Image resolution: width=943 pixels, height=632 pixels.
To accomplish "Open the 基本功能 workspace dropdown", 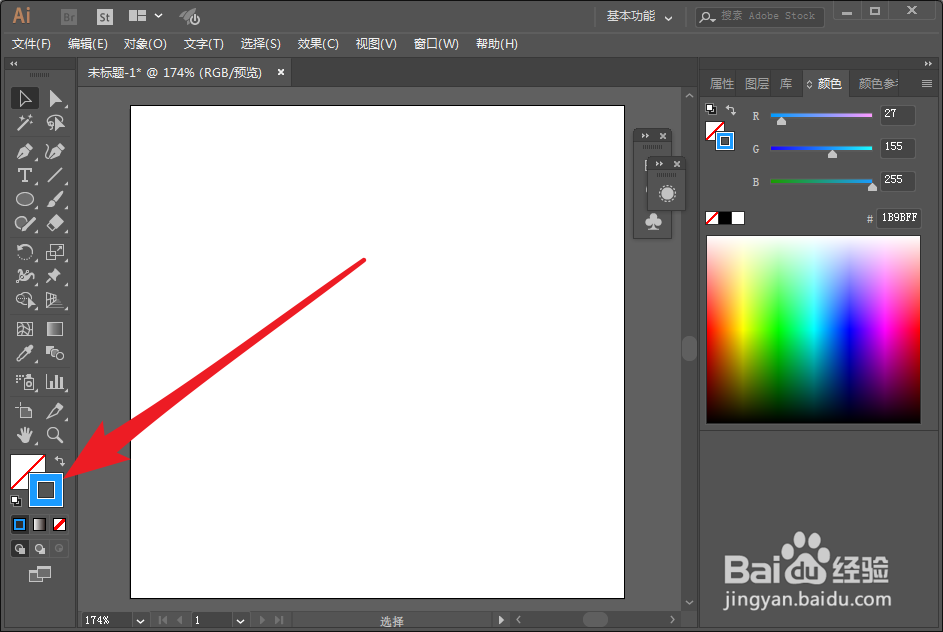I will coord(639,16).
